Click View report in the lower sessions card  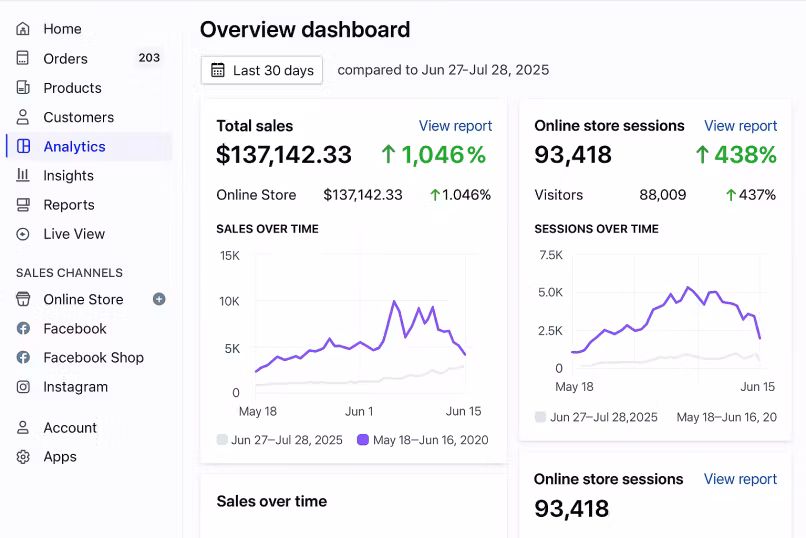[740, 479]
